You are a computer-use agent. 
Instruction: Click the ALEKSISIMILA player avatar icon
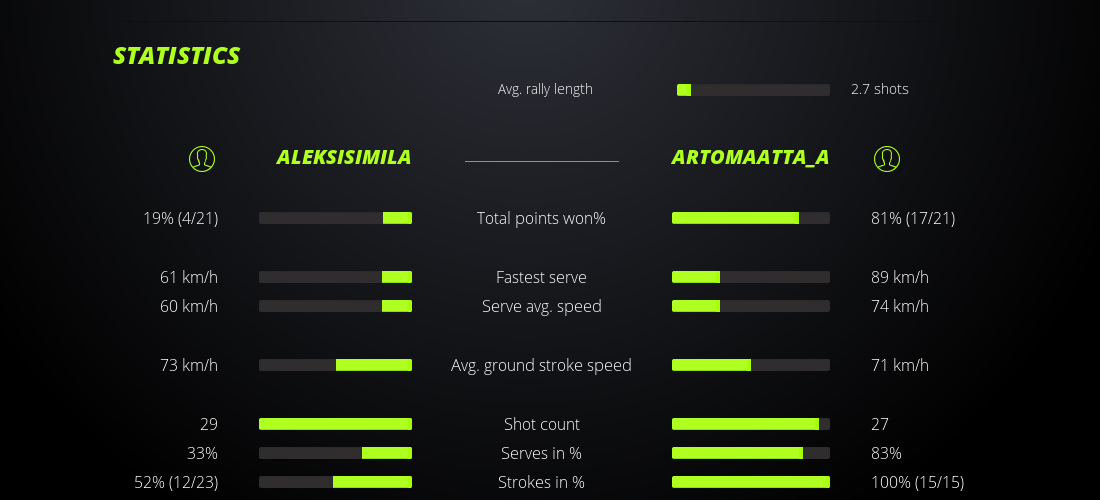(202, 158)
